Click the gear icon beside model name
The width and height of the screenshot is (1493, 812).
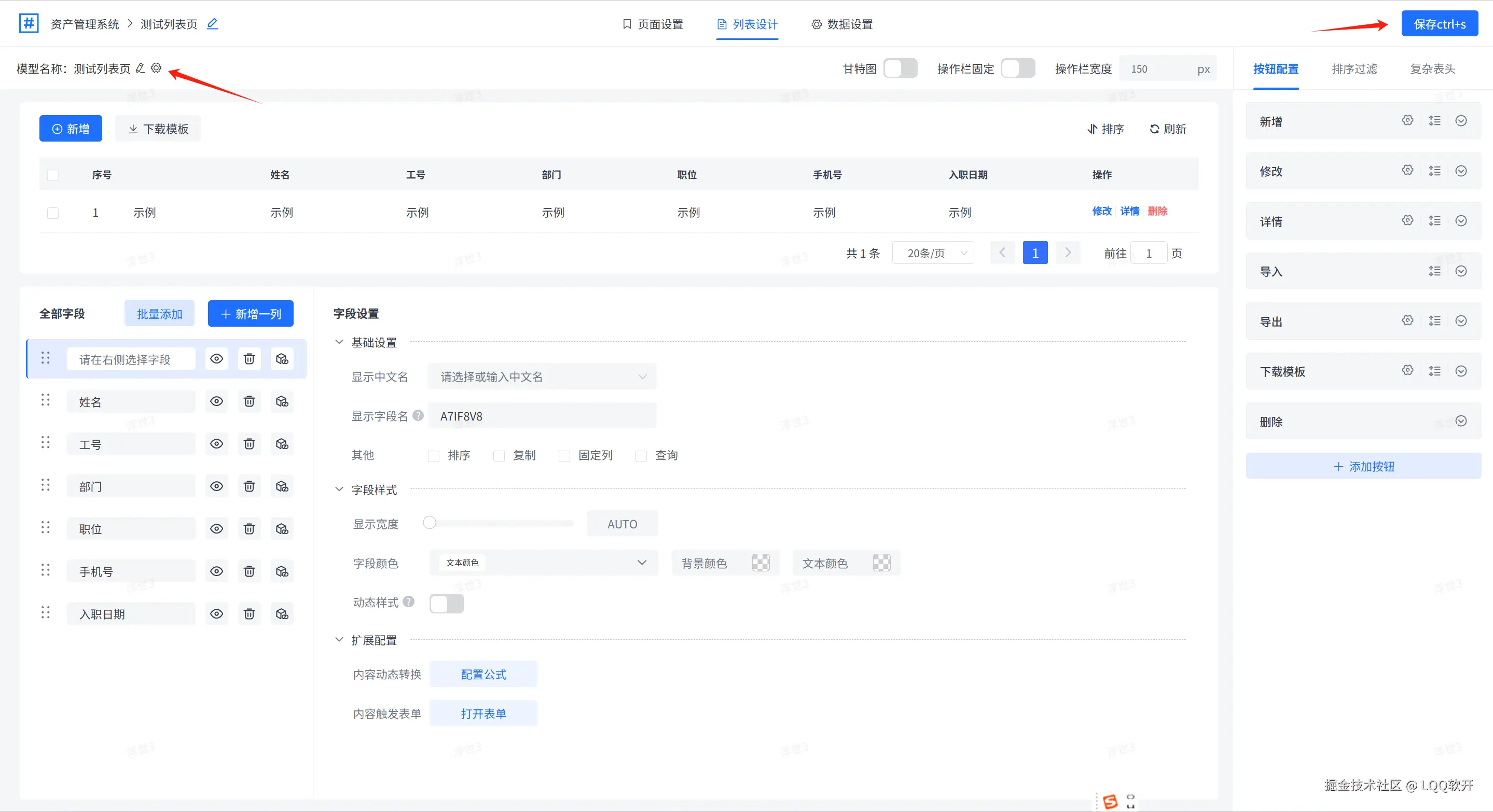pyautogui.click(x=156, y=68)
